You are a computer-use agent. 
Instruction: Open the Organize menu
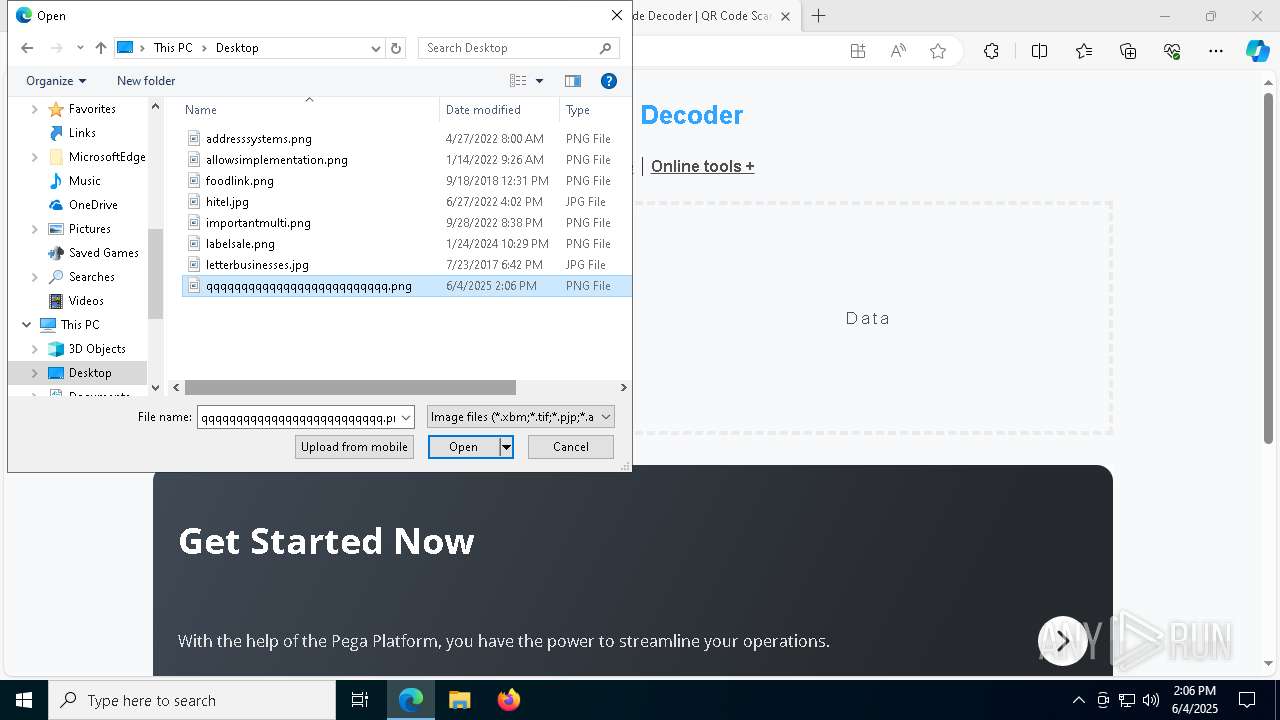pos(56,81)
